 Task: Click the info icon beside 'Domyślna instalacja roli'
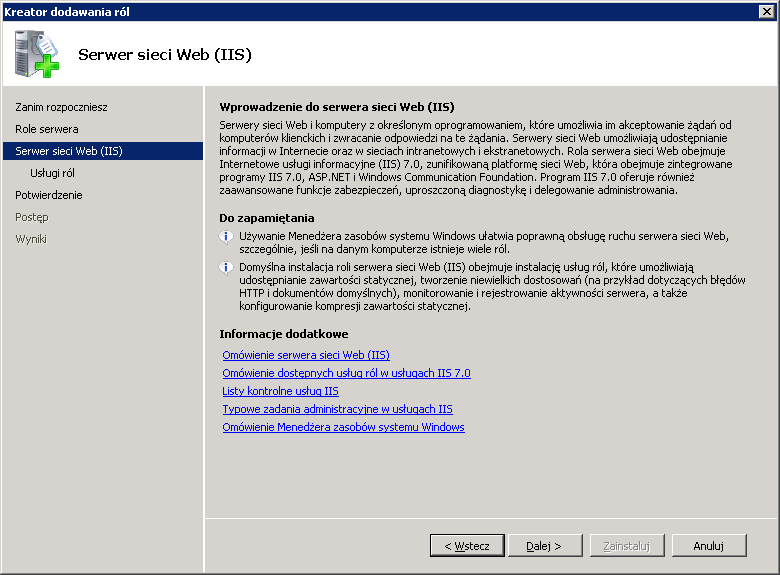coord(226,268)
